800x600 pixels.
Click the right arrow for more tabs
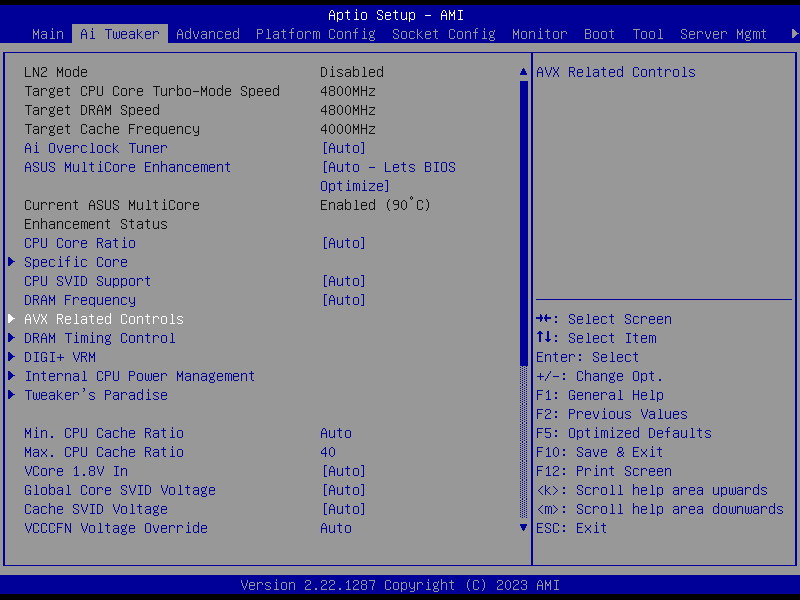pos(794,34)
